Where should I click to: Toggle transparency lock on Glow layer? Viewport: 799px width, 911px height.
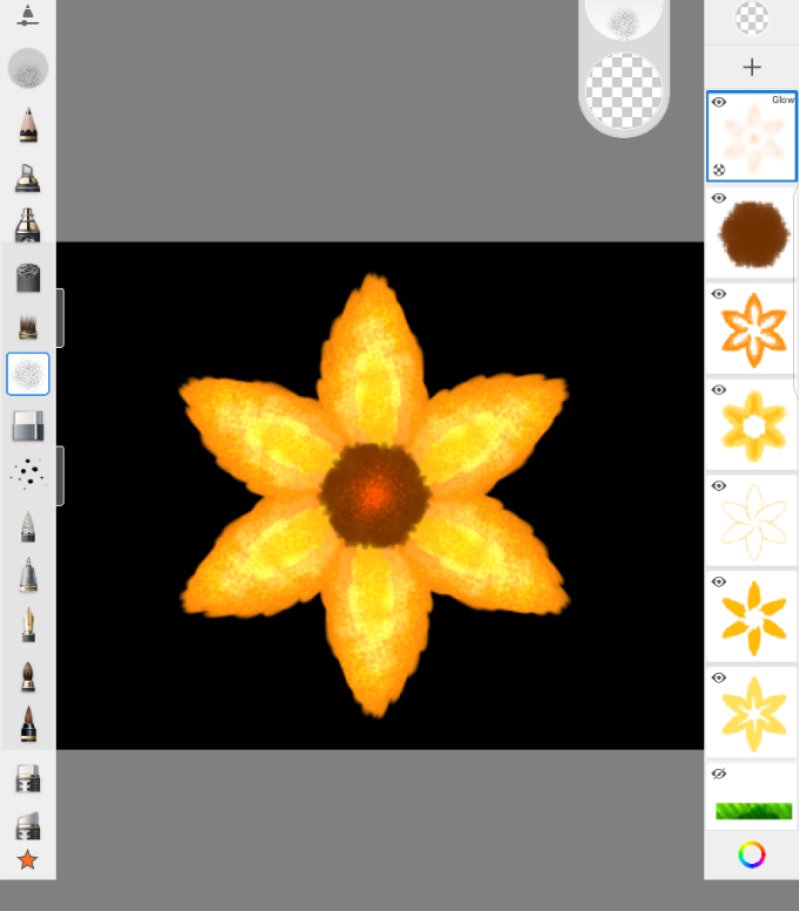pyautogui.click(x=719, y=170)
